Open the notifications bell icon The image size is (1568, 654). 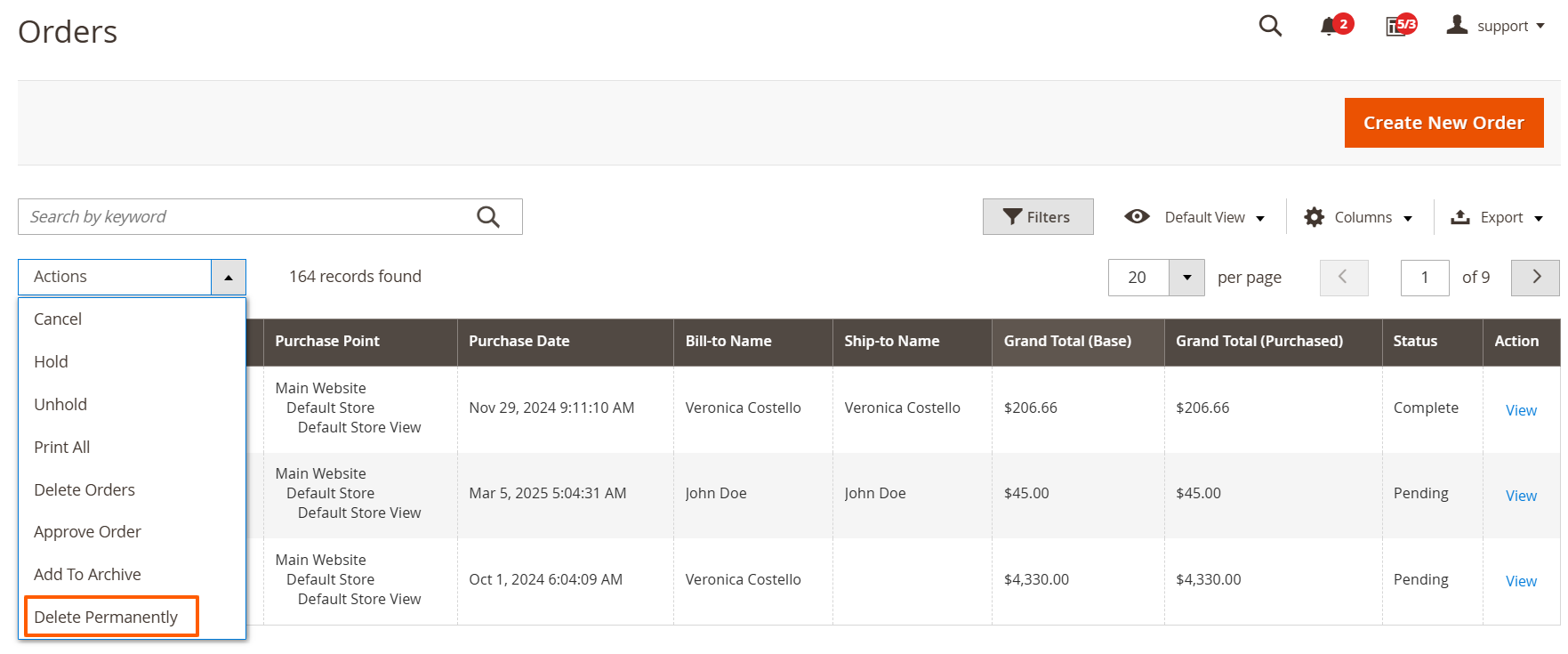coord(1329,26)
